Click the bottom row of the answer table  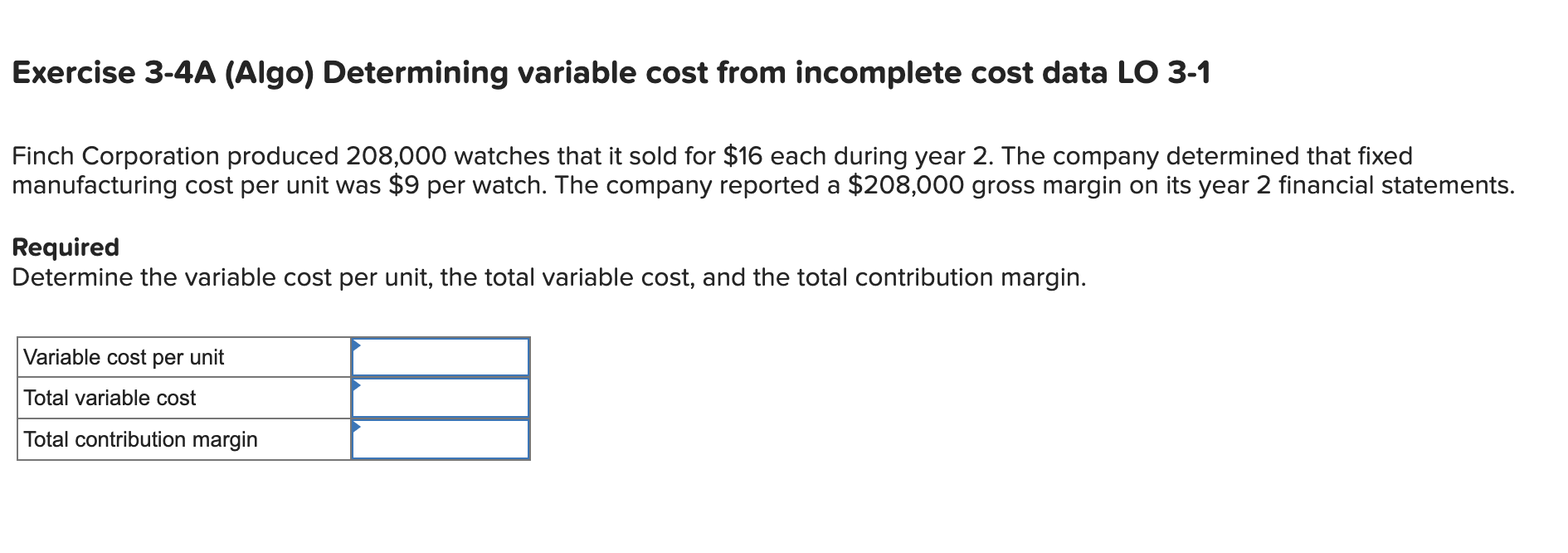(x=274, y=440)
